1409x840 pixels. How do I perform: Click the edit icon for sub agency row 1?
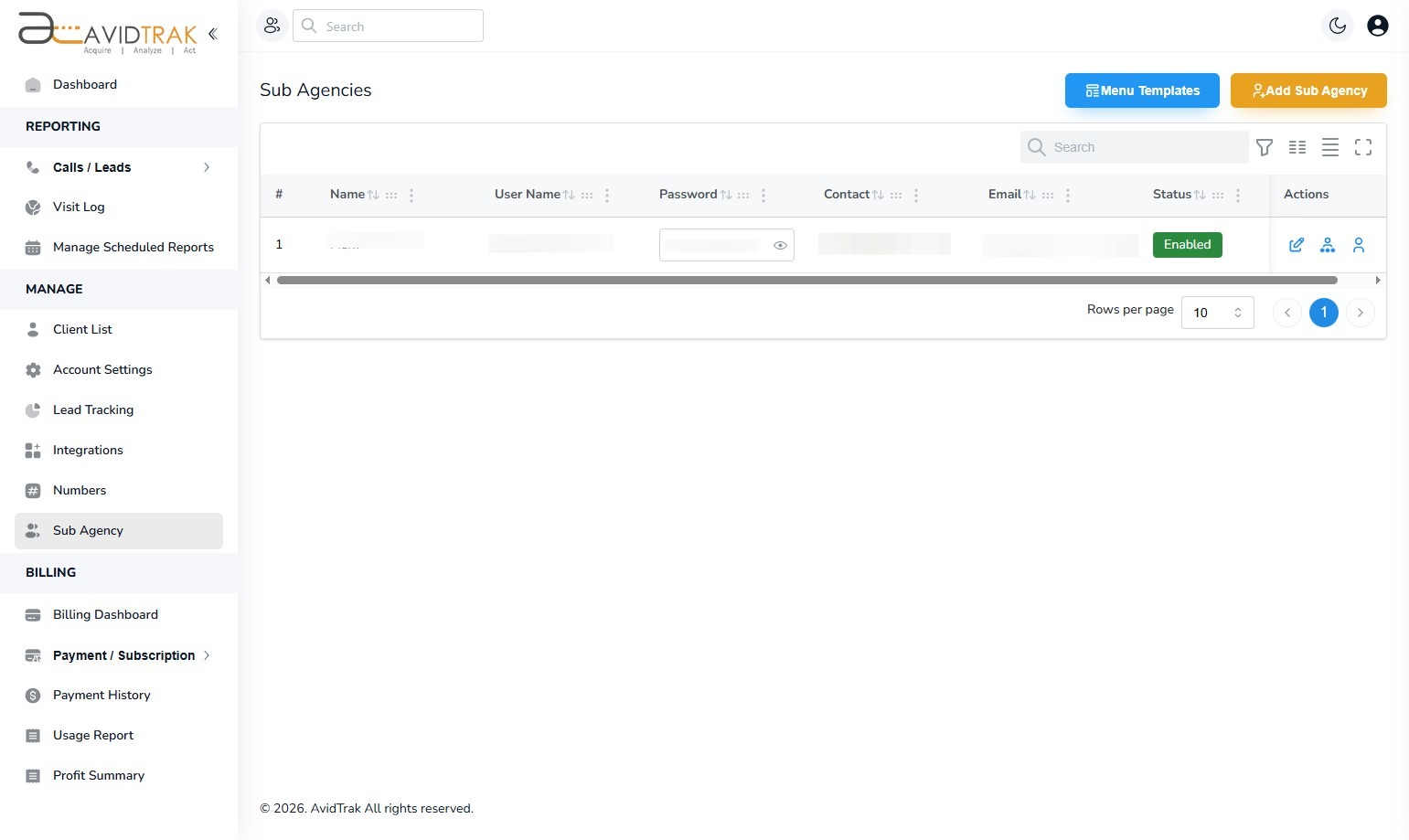1297,245
